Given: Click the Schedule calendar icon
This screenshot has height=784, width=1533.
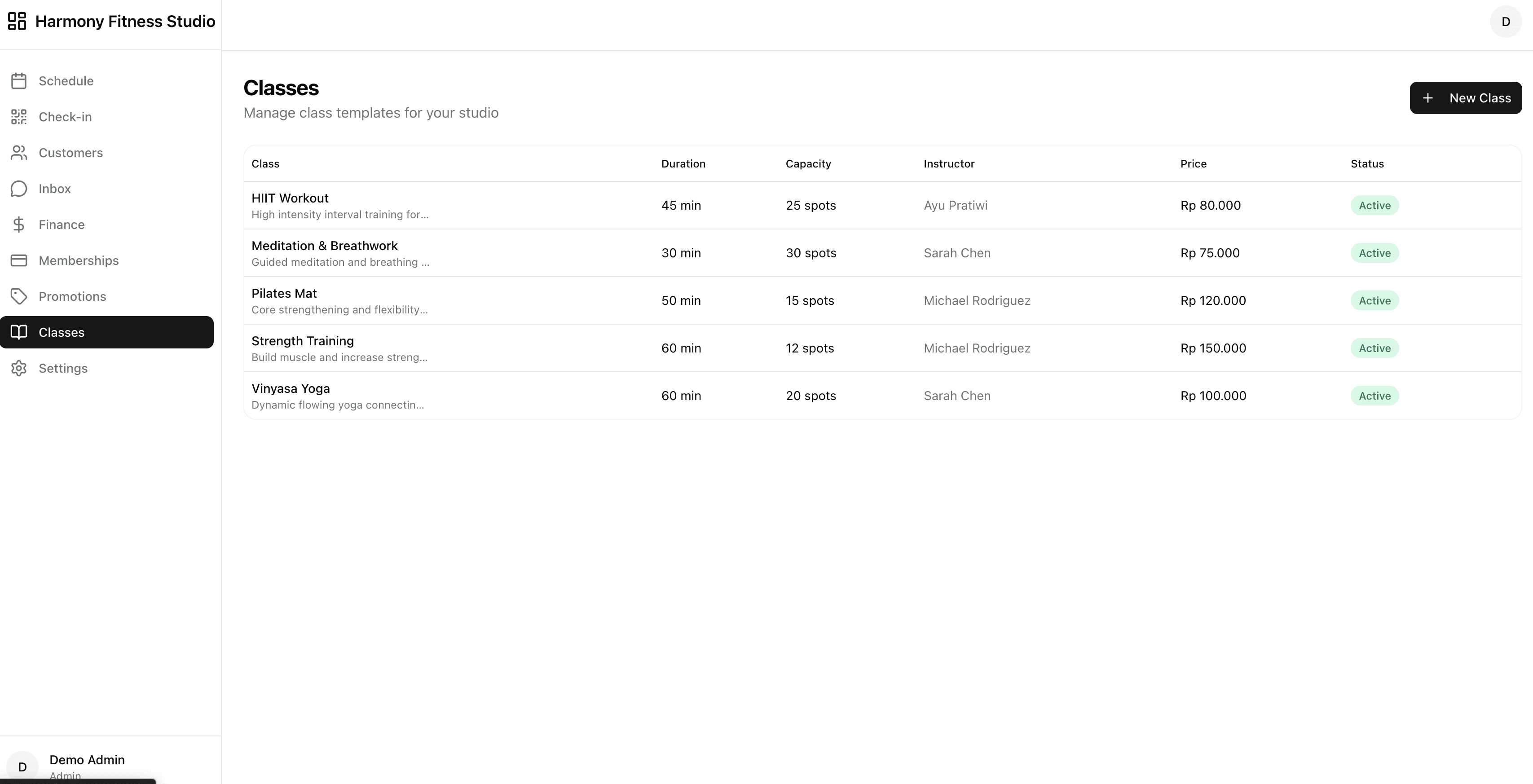Looking at the screenshot, I should pos(18,81).
